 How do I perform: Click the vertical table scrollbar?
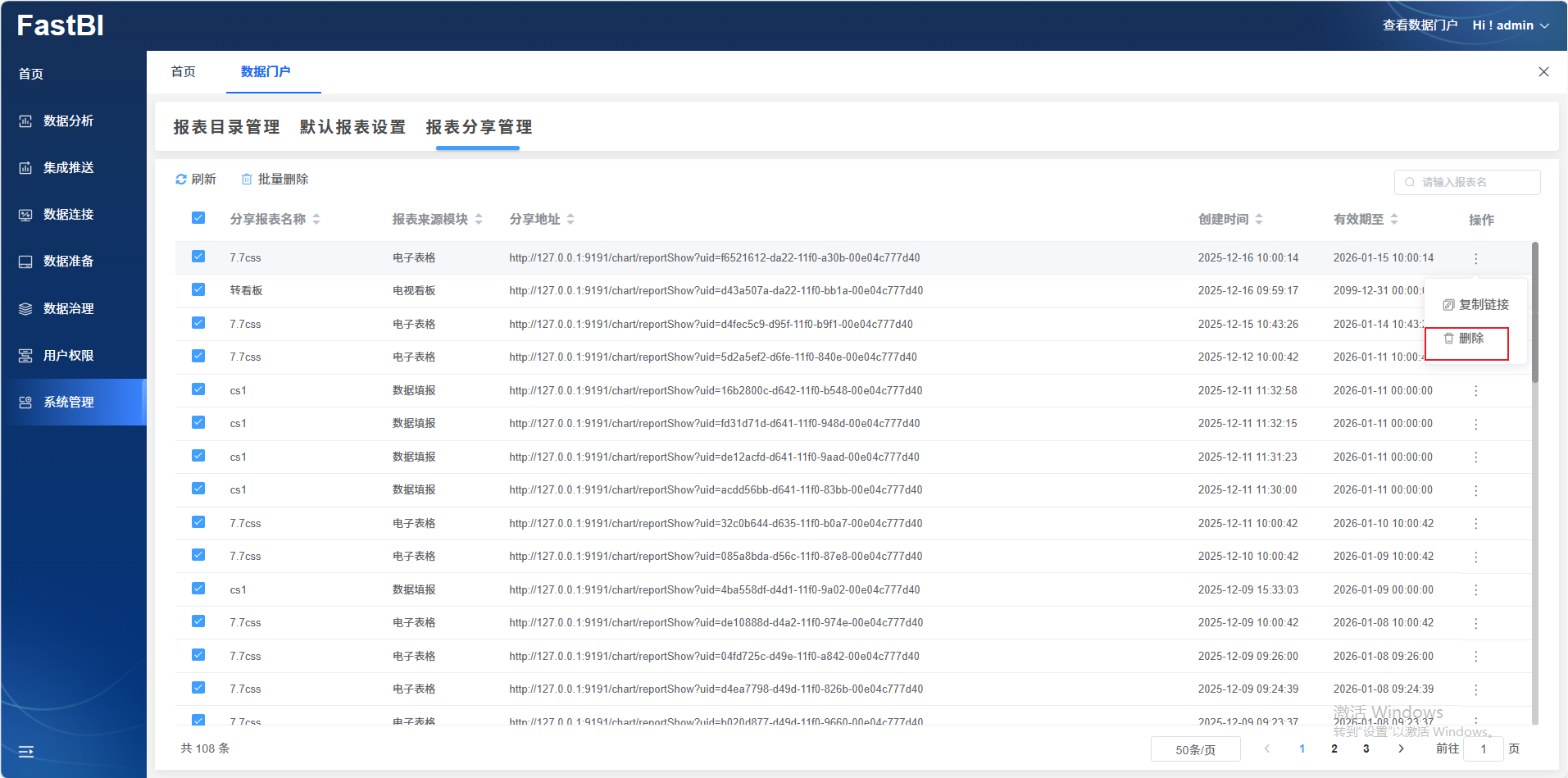pos(1534,312)
